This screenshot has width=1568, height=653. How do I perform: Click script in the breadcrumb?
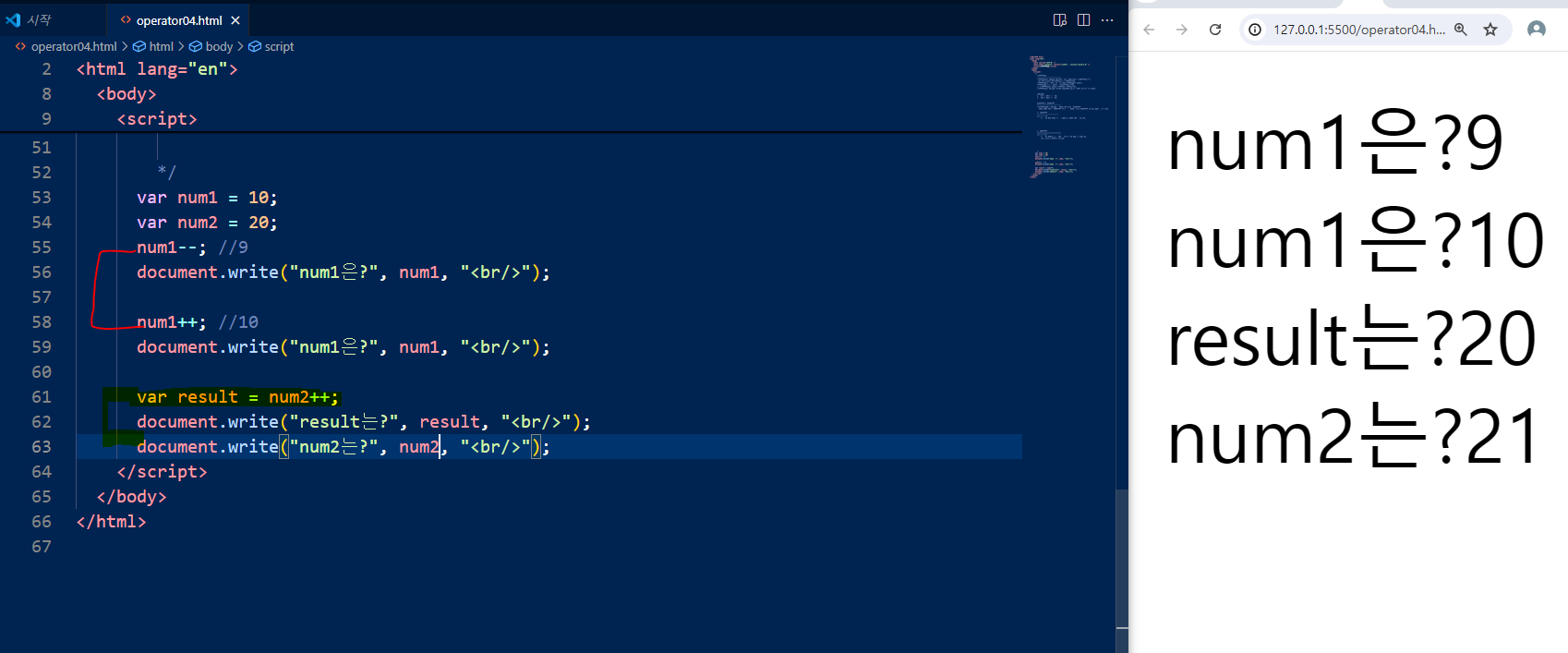(x=279, y=46)
